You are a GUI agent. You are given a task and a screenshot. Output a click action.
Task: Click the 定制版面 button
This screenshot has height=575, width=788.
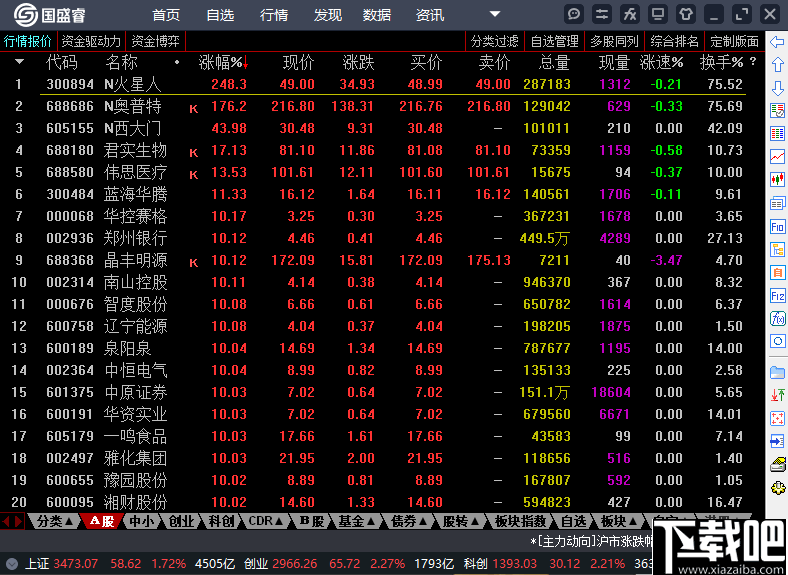coord(734,41)
